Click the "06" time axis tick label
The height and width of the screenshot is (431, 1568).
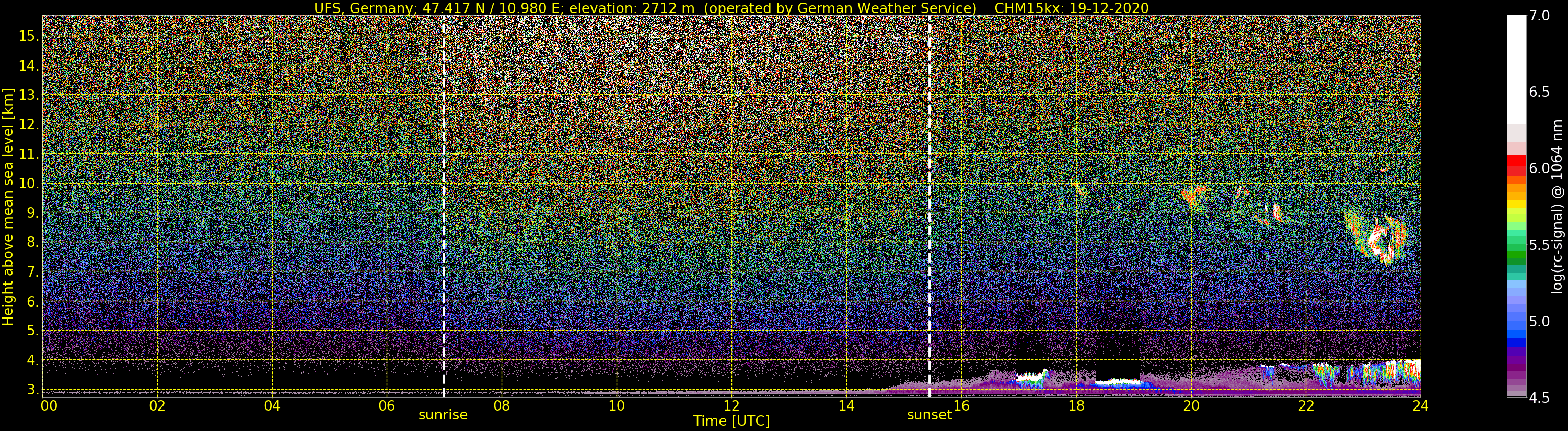tap(387, 406)
